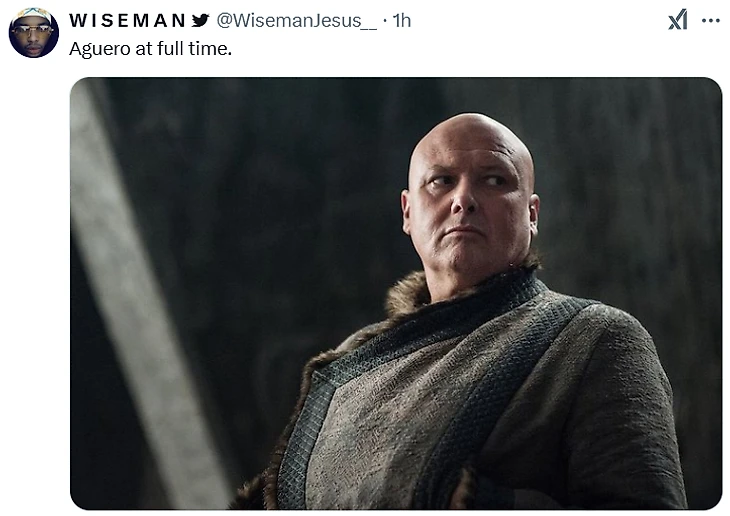Screen dimensions: 730x516
Task: Click the WISEMAN profile avatar
Action: click(x=34, y=33)
